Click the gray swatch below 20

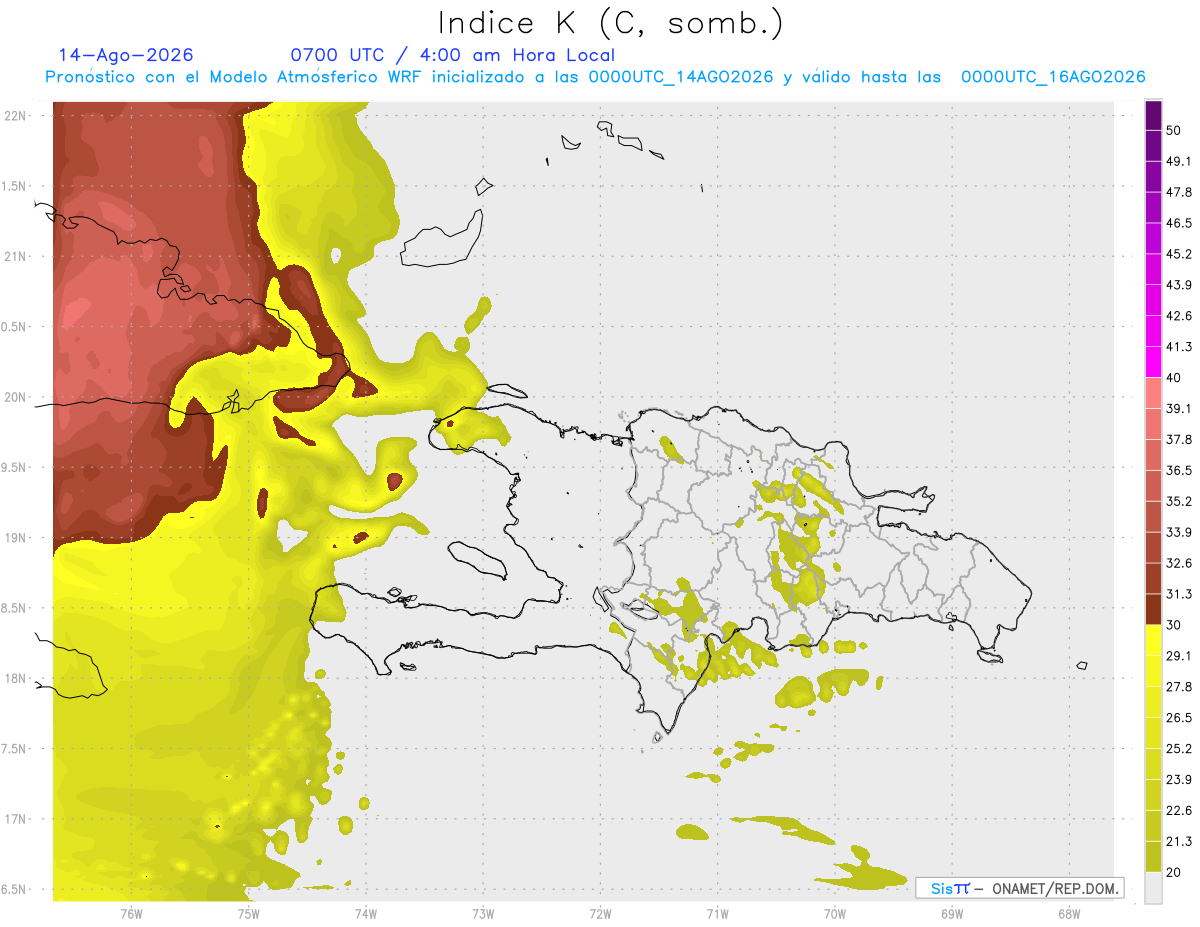coord(1154,888)
